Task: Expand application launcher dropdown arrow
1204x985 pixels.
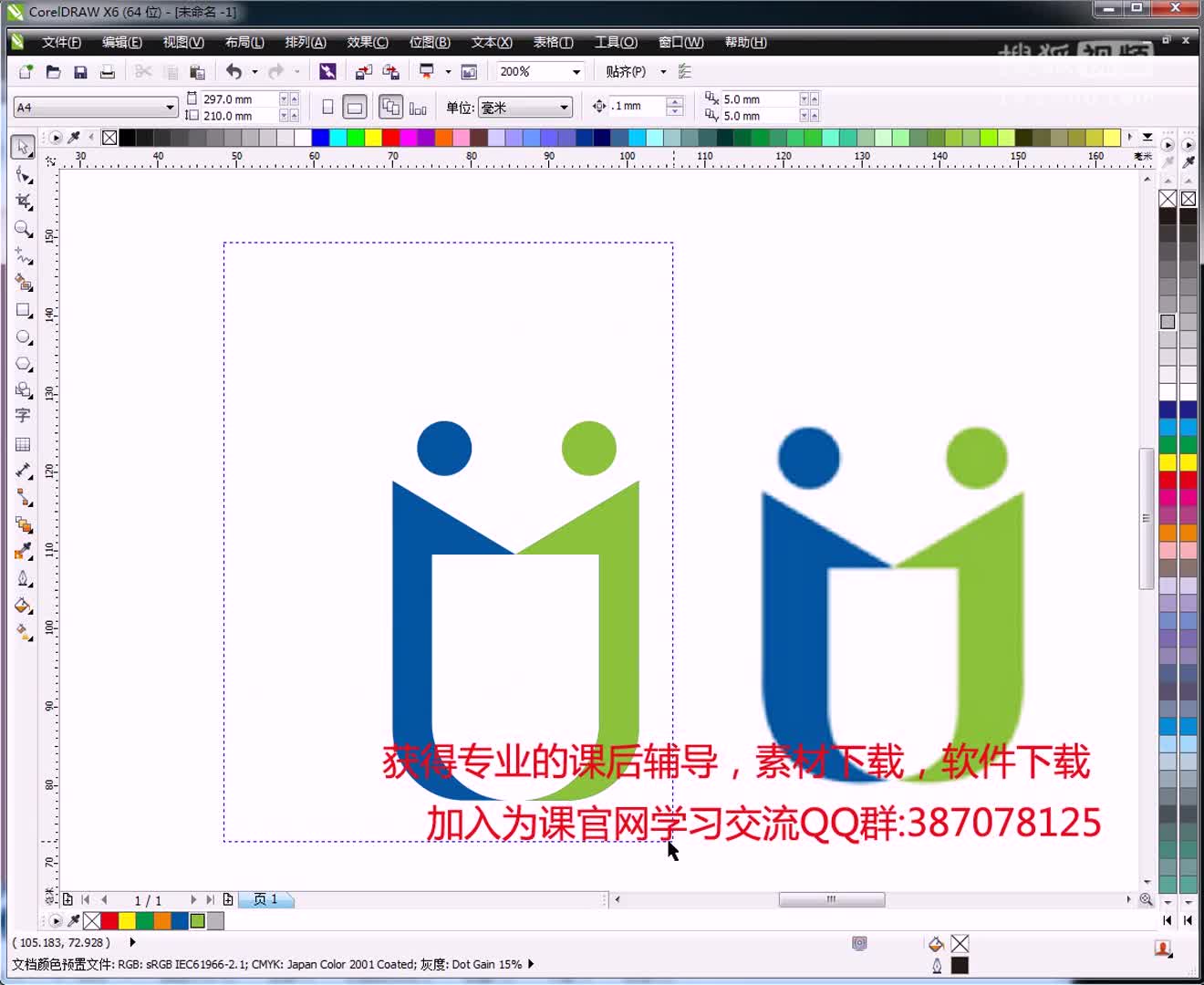Action: tap(448, 72)
